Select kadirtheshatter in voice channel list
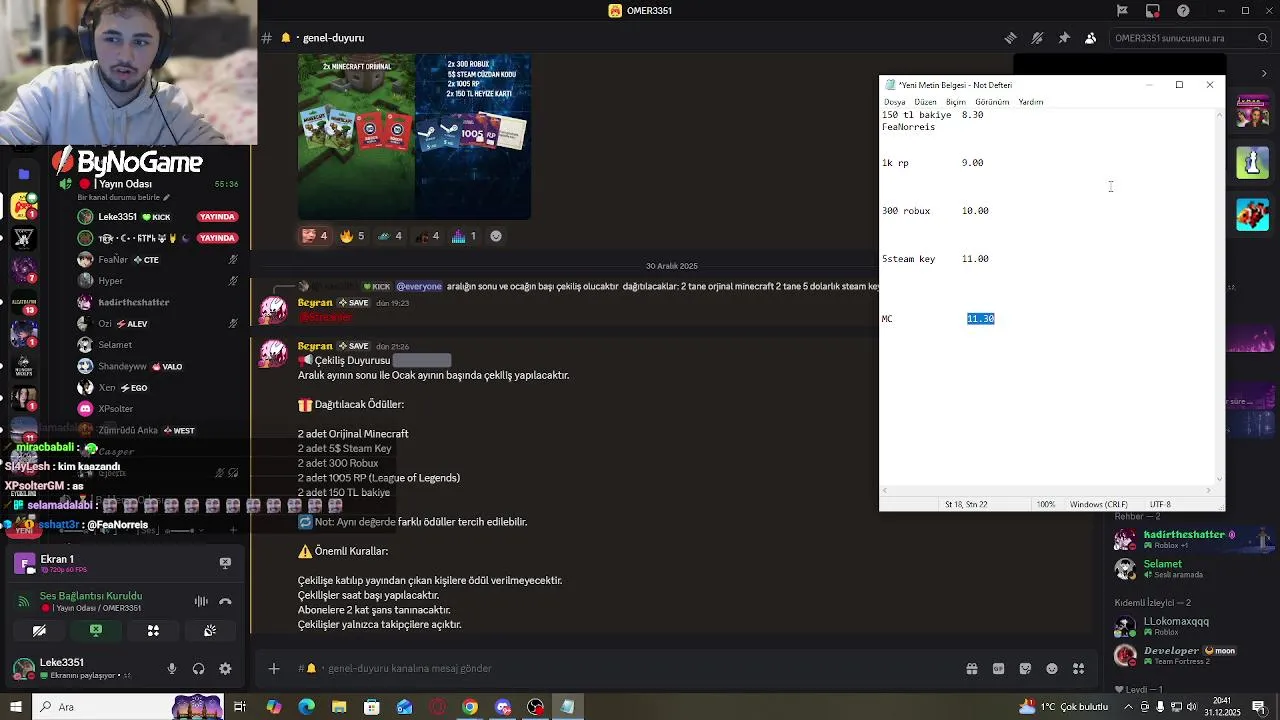 coord(160,302)
